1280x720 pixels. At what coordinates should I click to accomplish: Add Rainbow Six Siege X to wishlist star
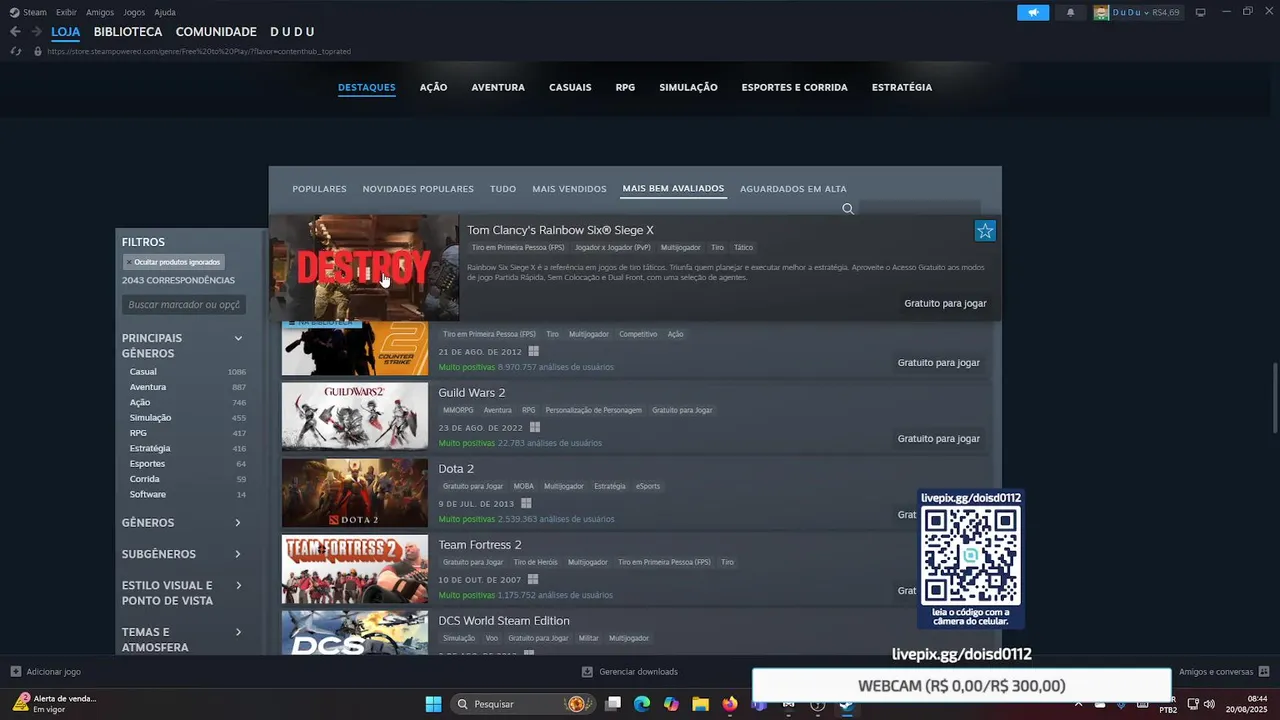[985, 231]
